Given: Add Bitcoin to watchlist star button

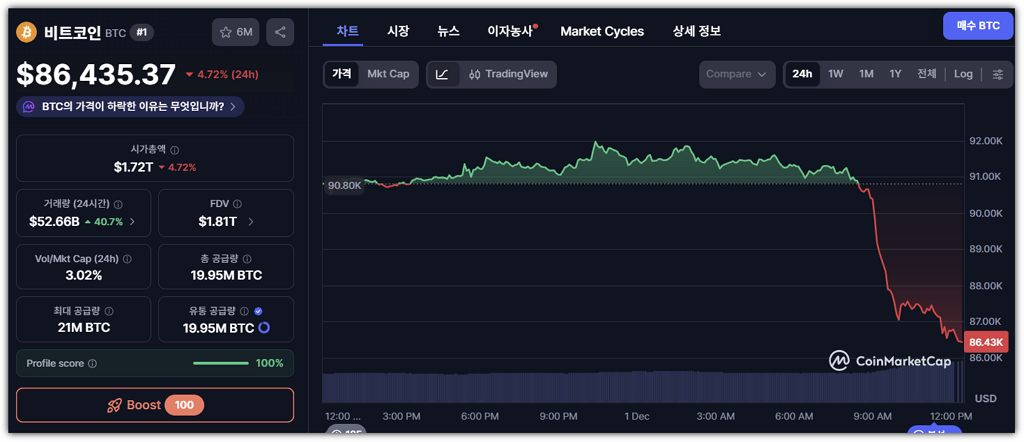Looking at the screenshot, I should coord(236,32).
